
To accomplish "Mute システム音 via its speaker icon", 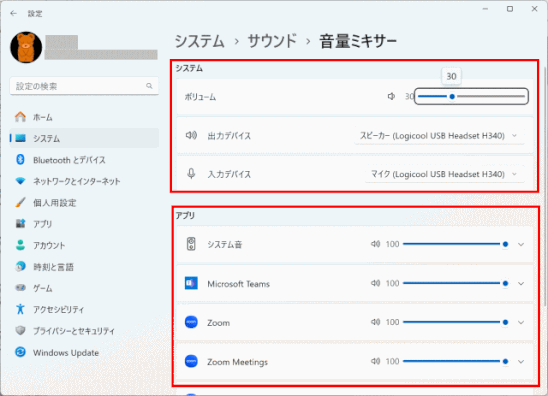I will pyautogui.click(x=376, y=244).
